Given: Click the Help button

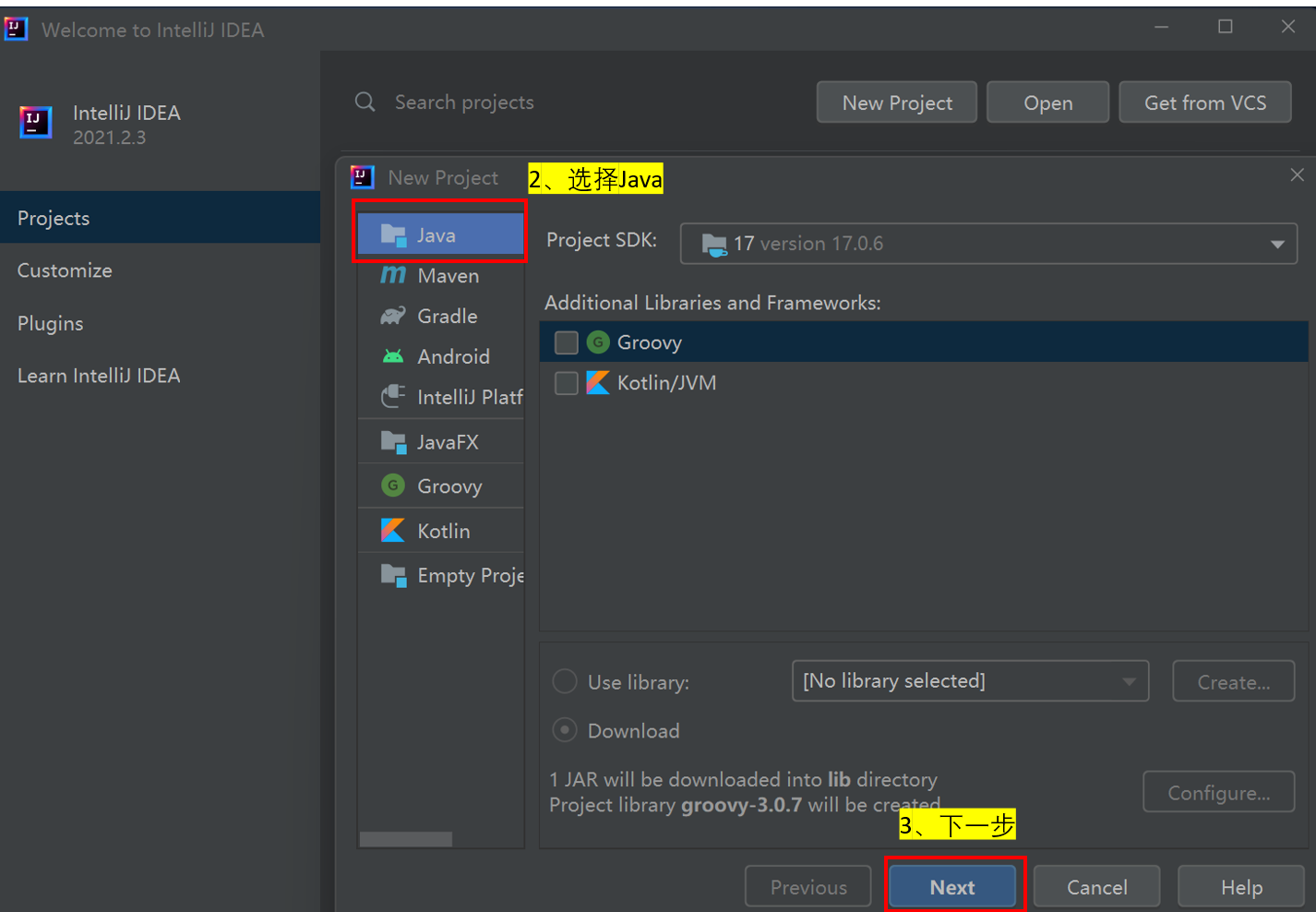Looking at the screenshot, I should [x=1241, y=887].
